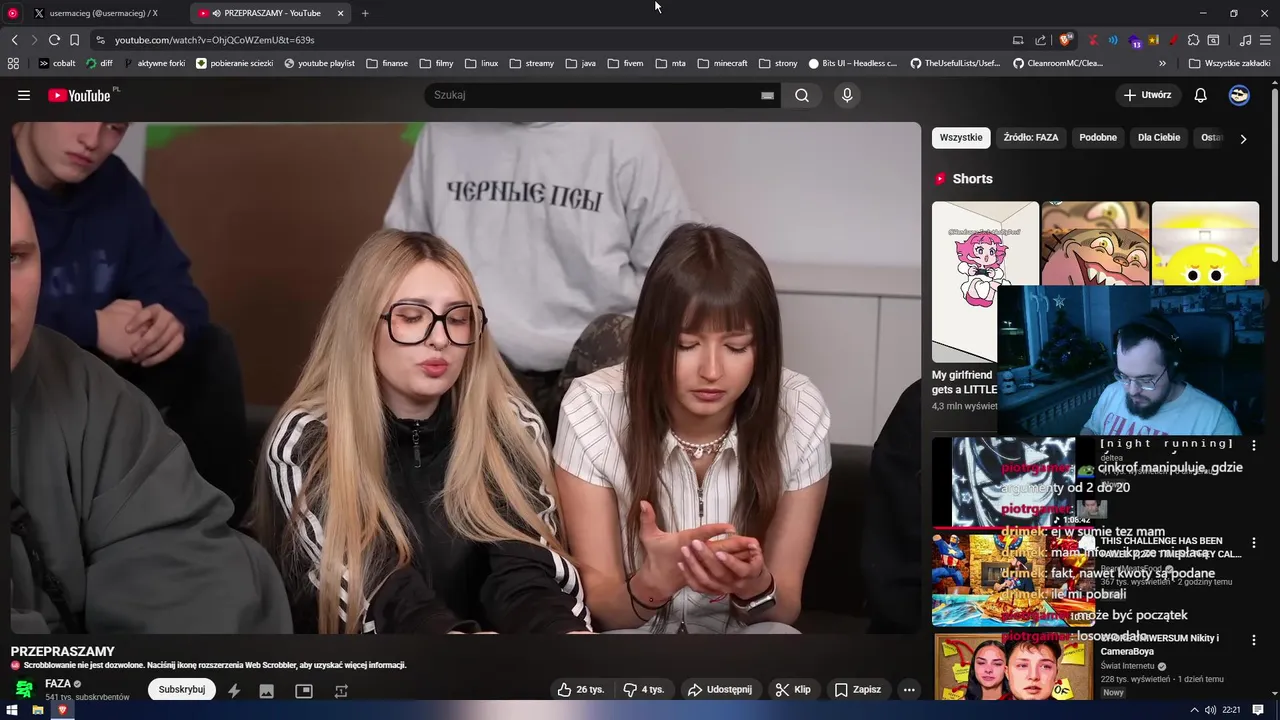Image resolution: width=1280 pixels, height=720 pixels.
Task: Open options for Nikity i CameraBoya video
Action: tap(1254, 640)
